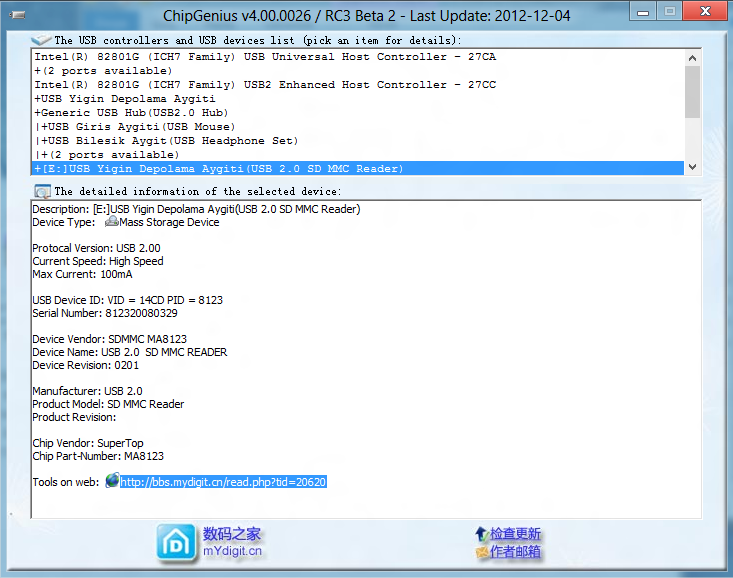Click the device list scrollbar thumb

coord(692,92)
